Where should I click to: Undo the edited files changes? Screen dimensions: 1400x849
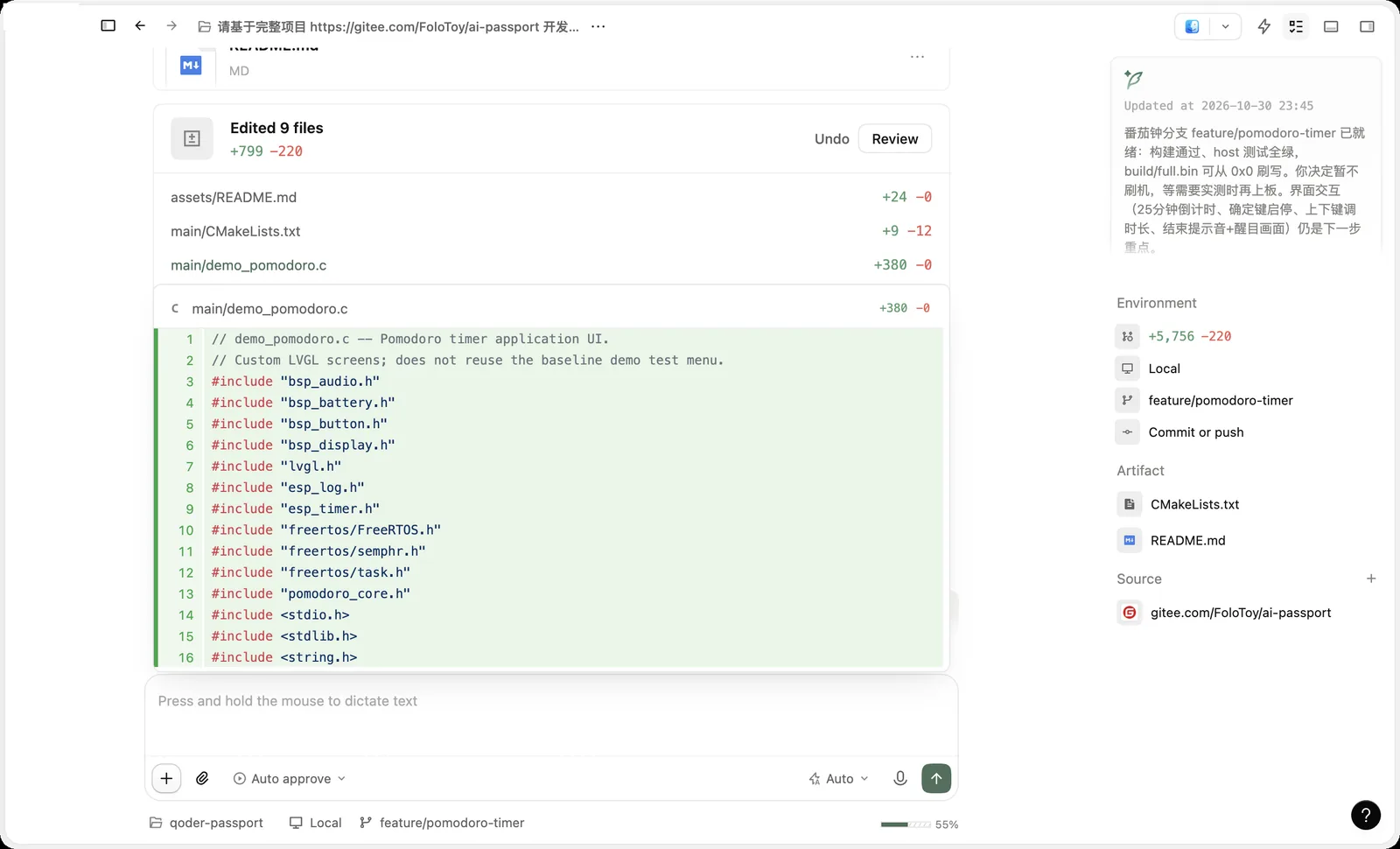coord(831,139)
